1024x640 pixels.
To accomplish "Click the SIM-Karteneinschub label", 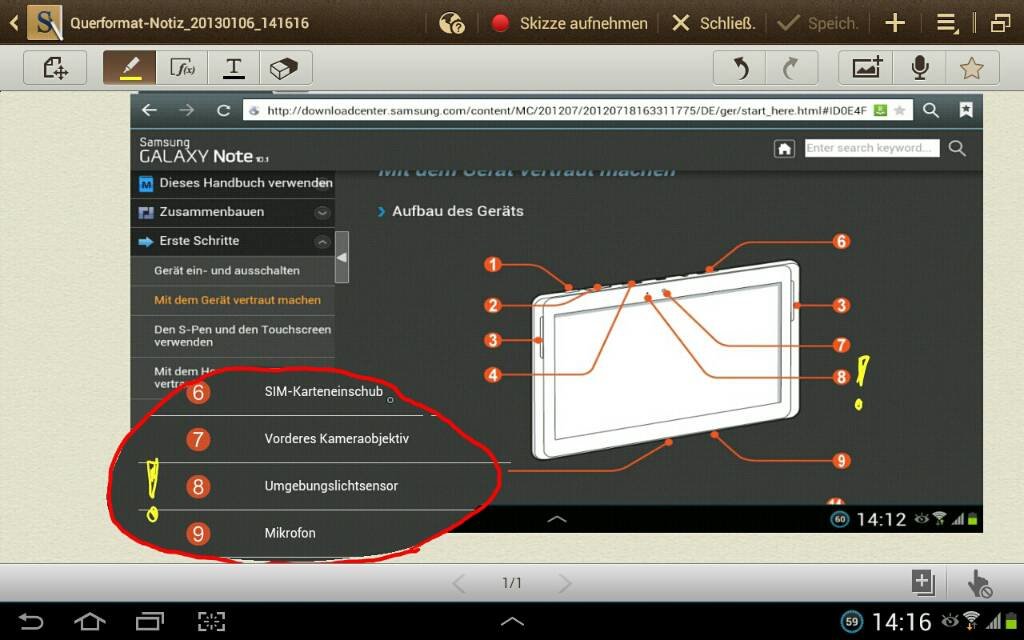I will (323, 392).
